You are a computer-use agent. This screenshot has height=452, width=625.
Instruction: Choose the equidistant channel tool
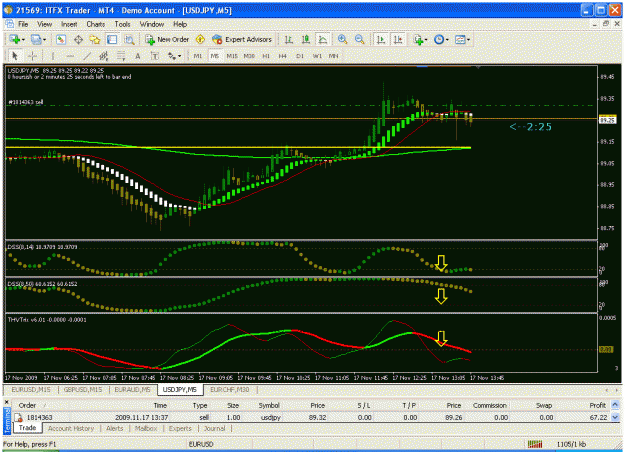pos(104,56)
